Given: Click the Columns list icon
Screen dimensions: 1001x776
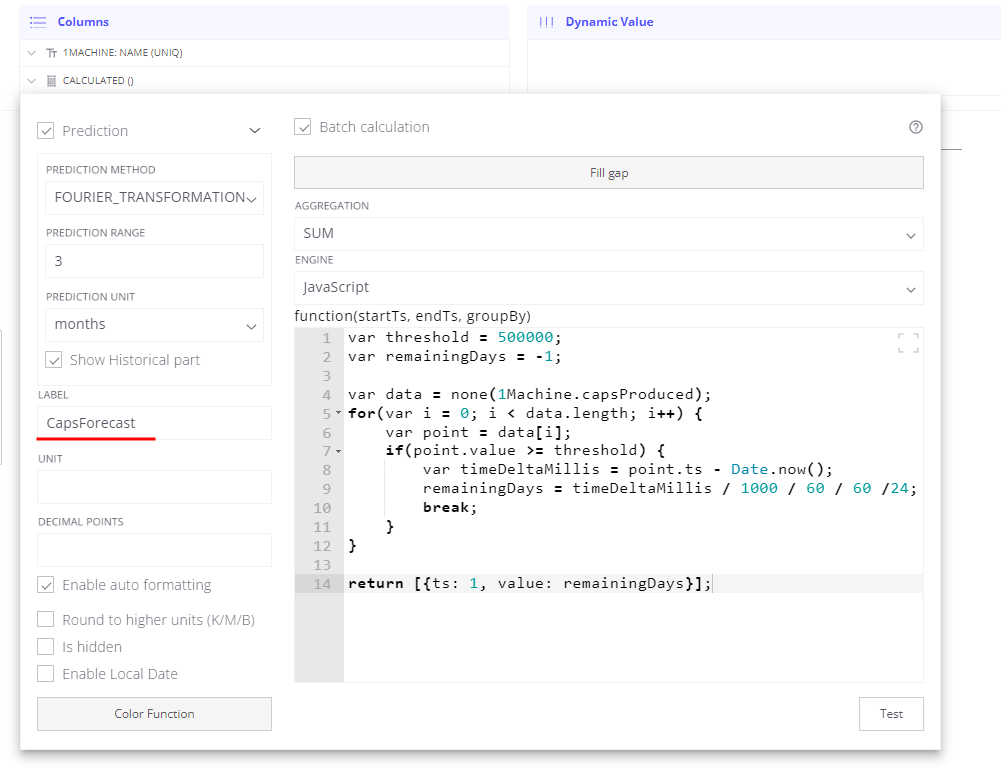Looking at the screenshot, I should [38, 21].
